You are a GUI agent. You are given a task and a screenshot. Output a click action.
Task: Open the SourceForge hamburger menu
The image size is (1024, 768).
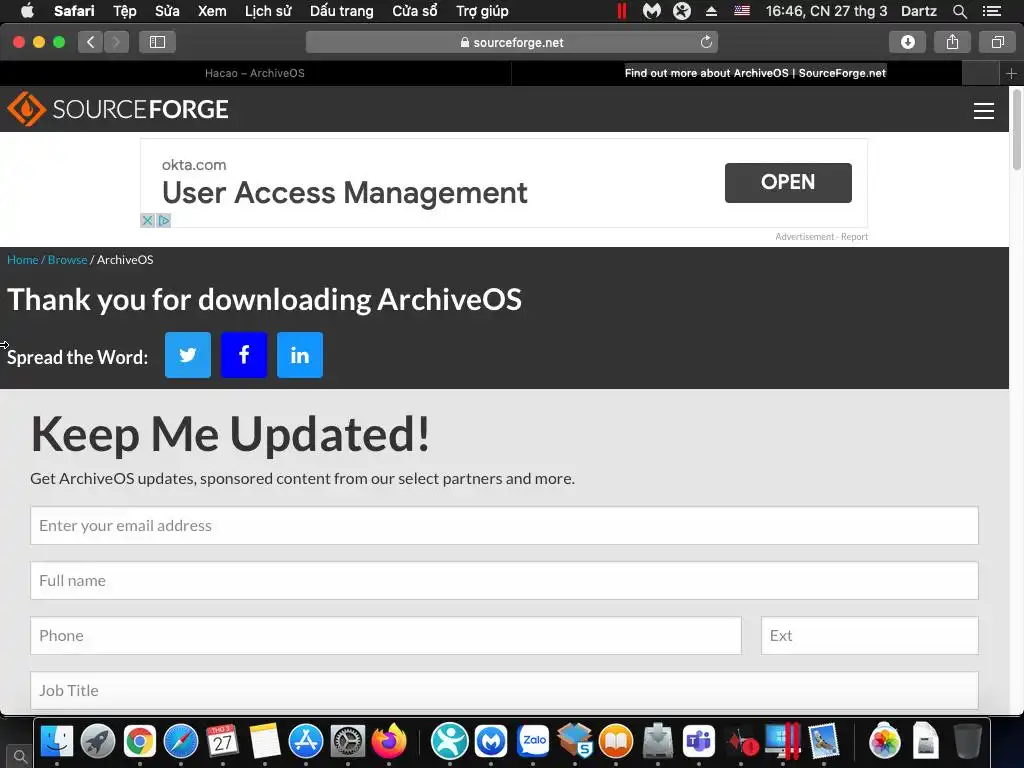(984, 110)
